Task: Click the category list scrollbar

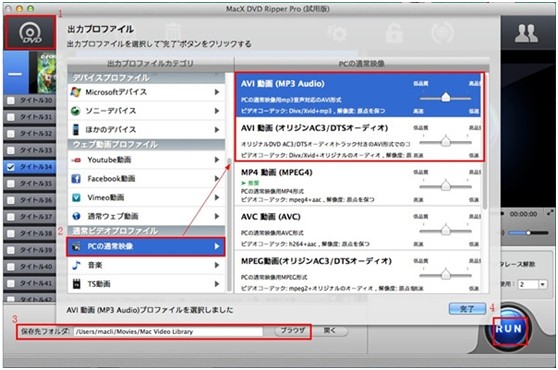Action: point(229,225)
